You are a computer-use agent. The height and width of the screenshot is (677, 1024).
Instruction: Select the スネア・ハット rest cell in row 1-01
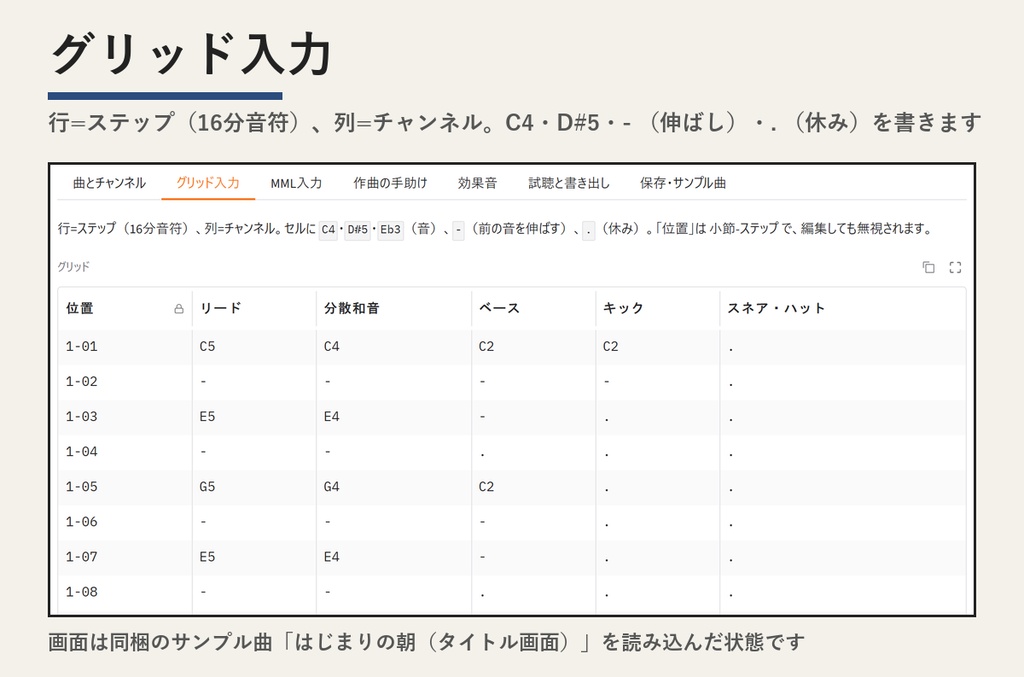pyautogui.click(x=842, y=347)
